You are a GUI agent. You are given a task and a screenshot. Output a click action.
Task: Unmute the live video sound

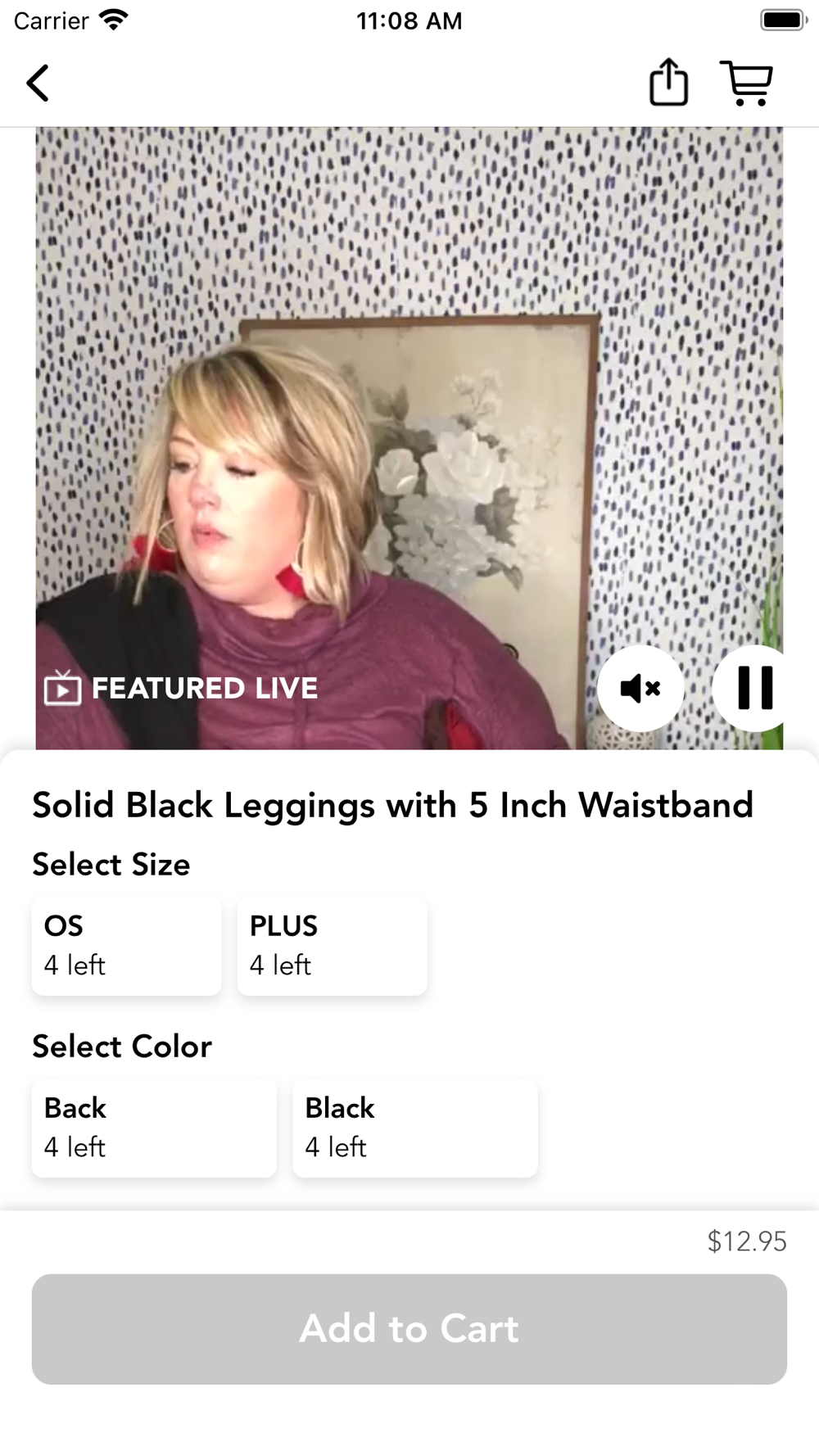[640, 688]
